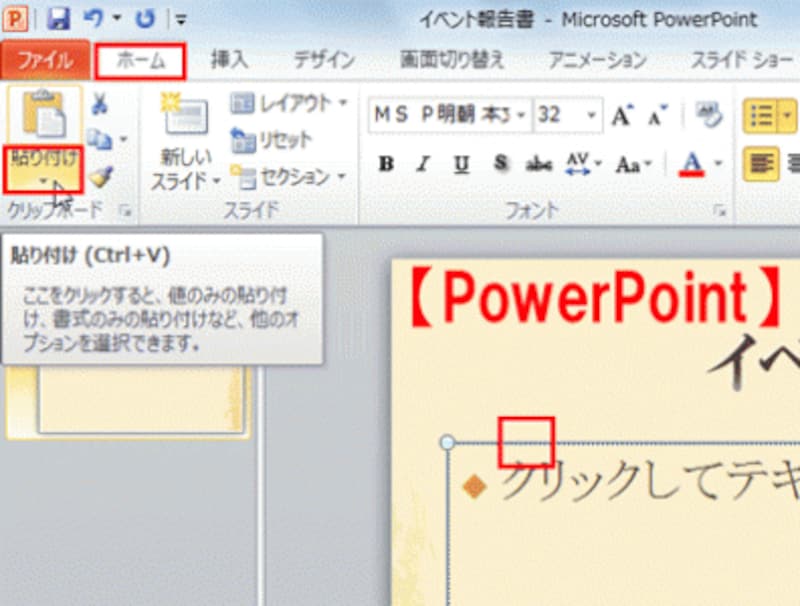Switch to the 挿入 tab

pyautogui.click(x=230, y=60)
